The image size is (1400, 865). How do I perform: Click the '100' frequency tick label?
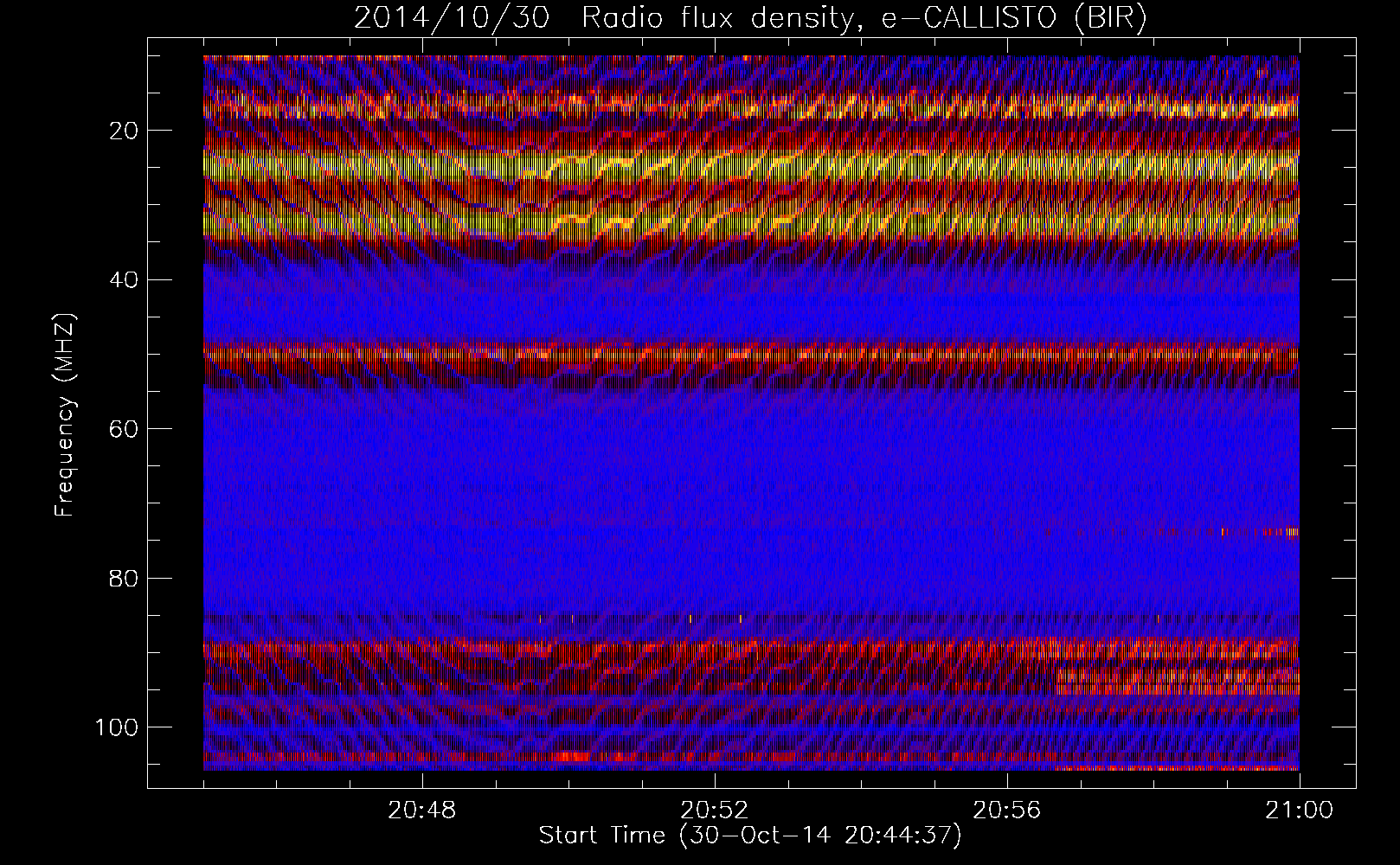point(117,727)
